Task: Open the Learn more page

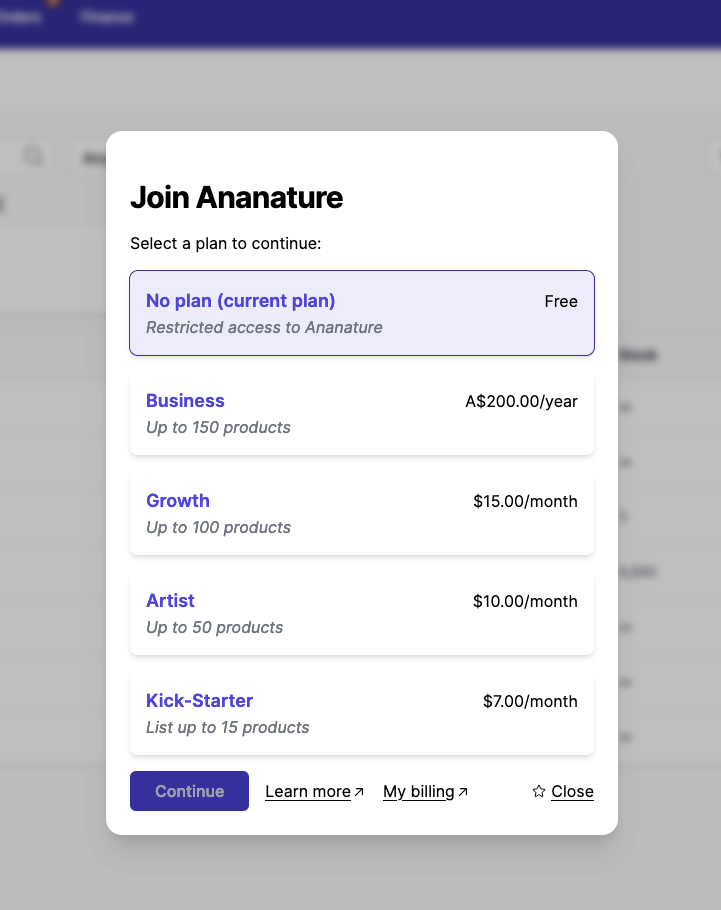Action: tap(307, 791)
